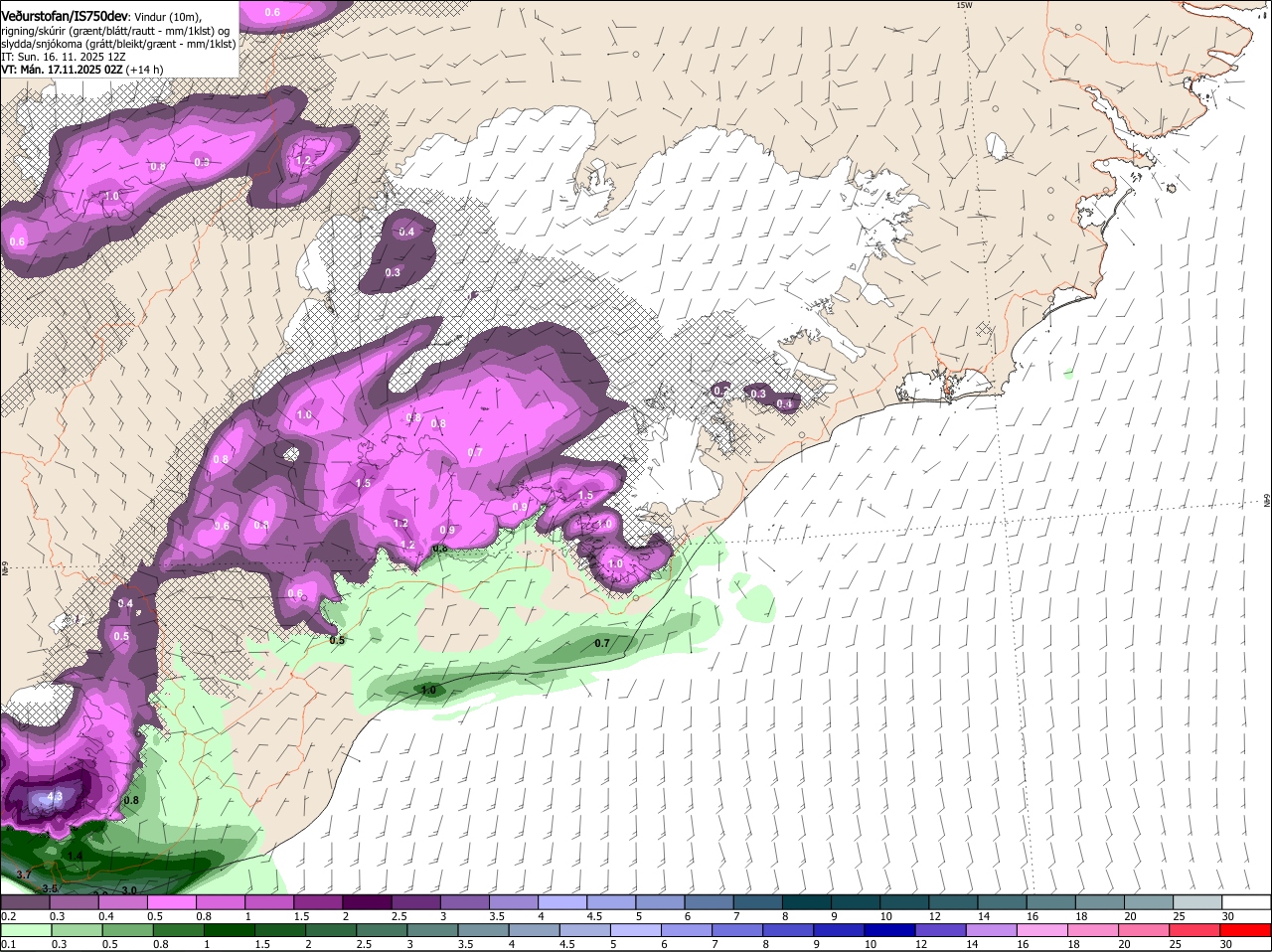This screenshot has height=952, width=1272.
Task: Click the 3.7 value near the map corner
Action: tap(24, 873)
